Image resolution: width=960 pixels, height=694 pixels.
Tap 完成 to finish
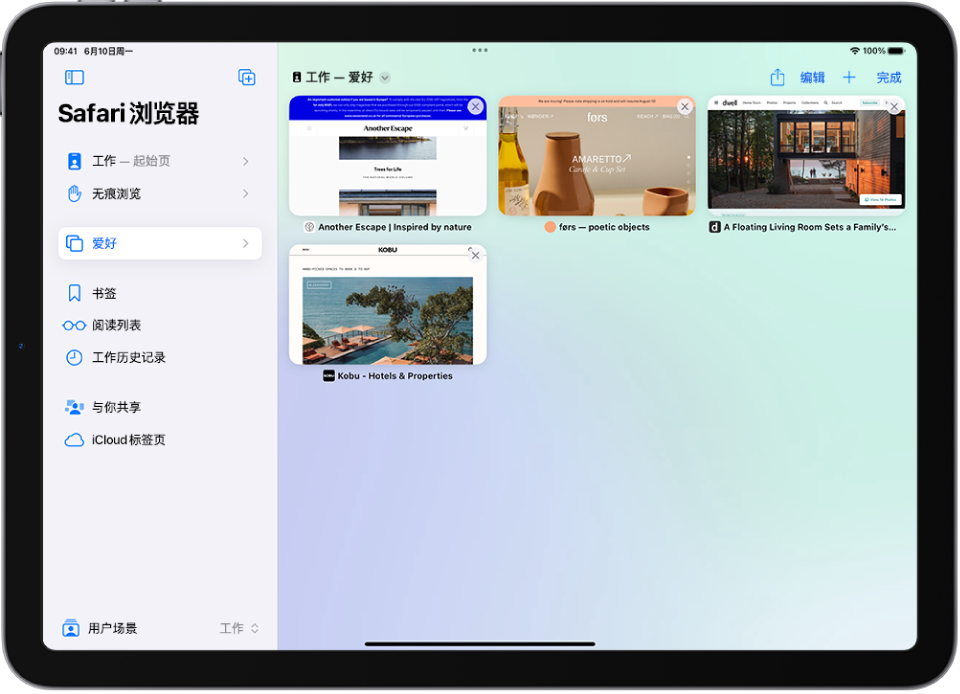[x=888, y=77]
